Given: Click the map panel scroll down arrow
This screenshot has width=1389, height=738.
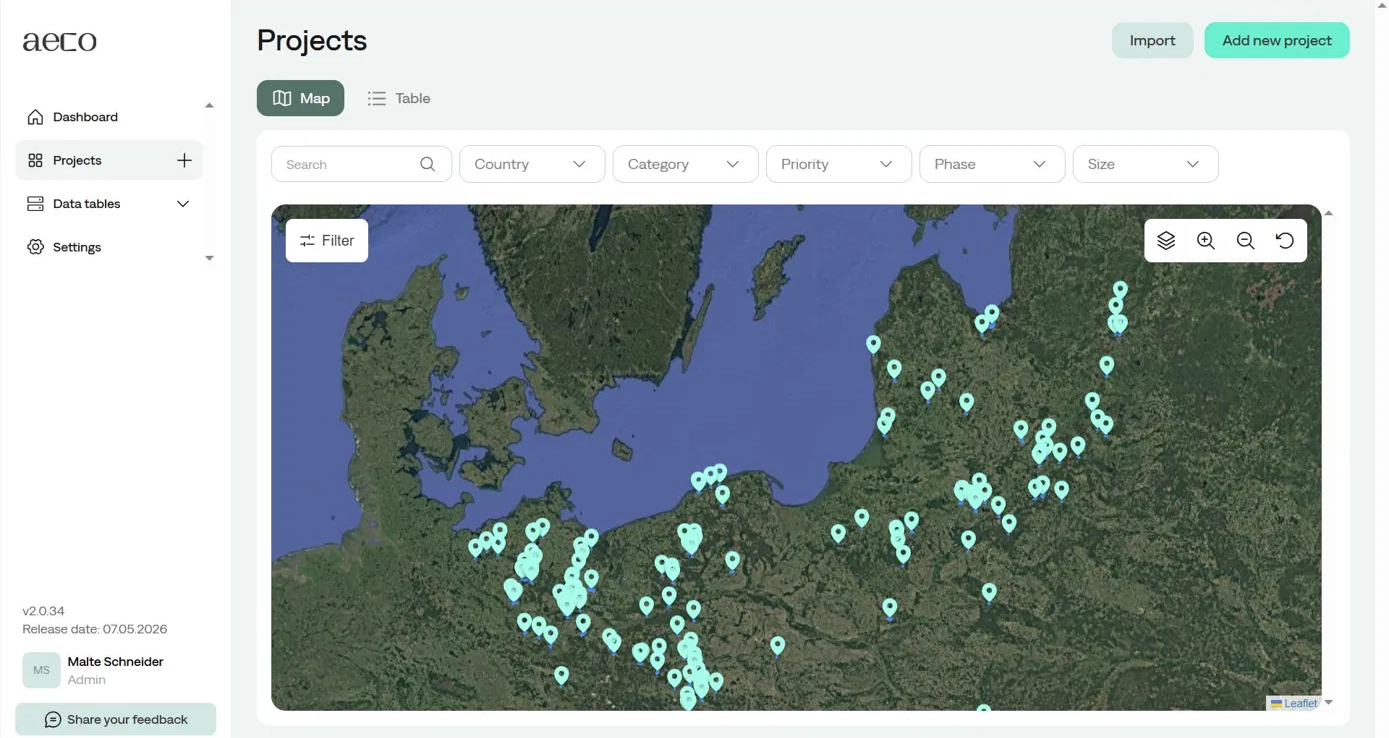Looking at the screenshot, I should (1329, 703).
